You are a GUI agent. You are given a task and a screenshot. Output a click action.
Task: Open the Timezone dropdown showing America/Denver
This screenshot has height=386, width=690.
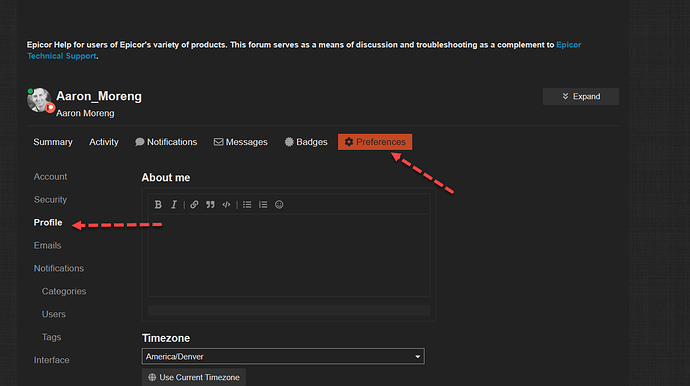coord(283,357)
